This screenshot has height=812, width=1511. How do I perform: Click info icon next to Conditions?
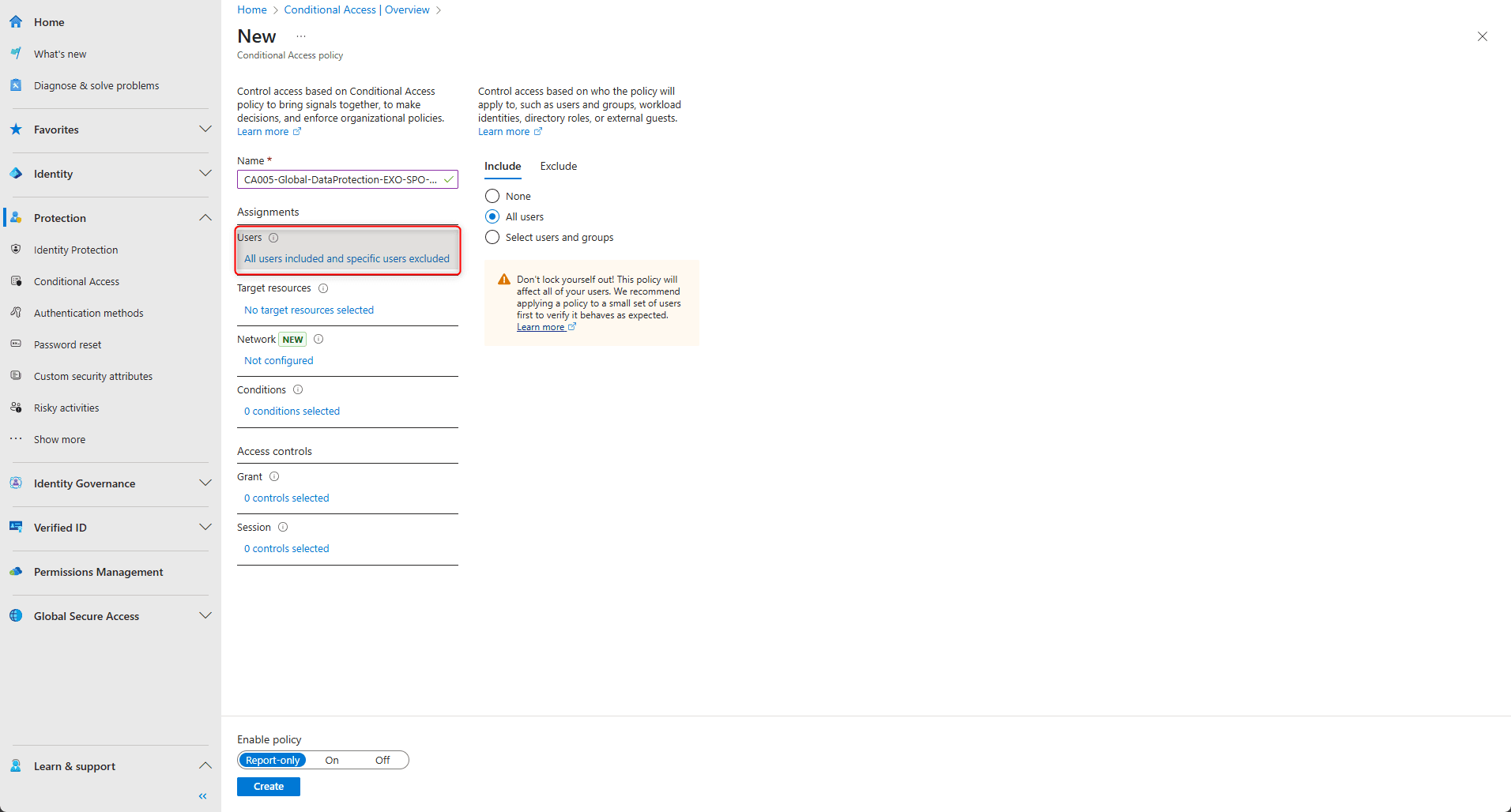point(298,390)
